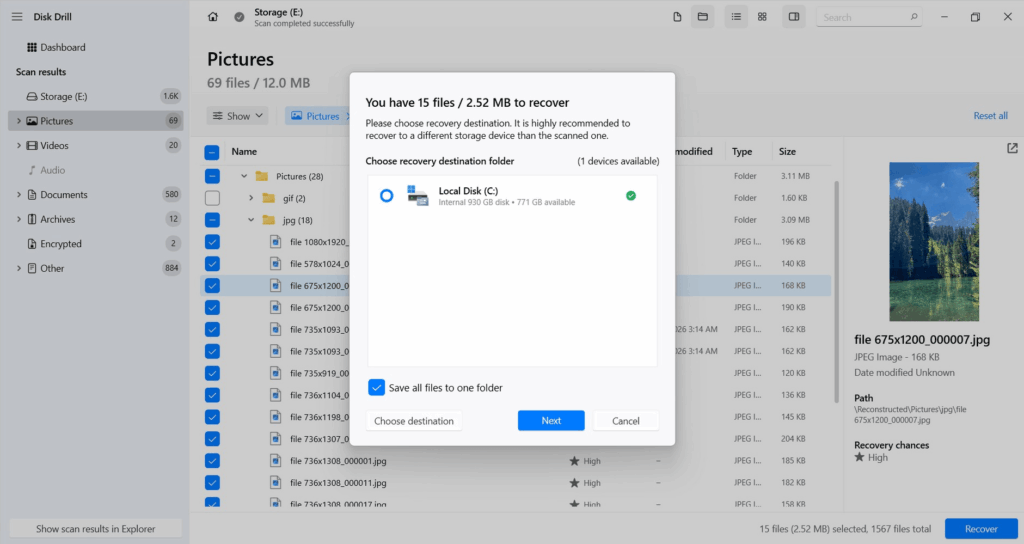Screen dimensions: 1024x544
Task: Click the Storage (E:) drive icon in sidebar
Action: (x=31, y=97)
